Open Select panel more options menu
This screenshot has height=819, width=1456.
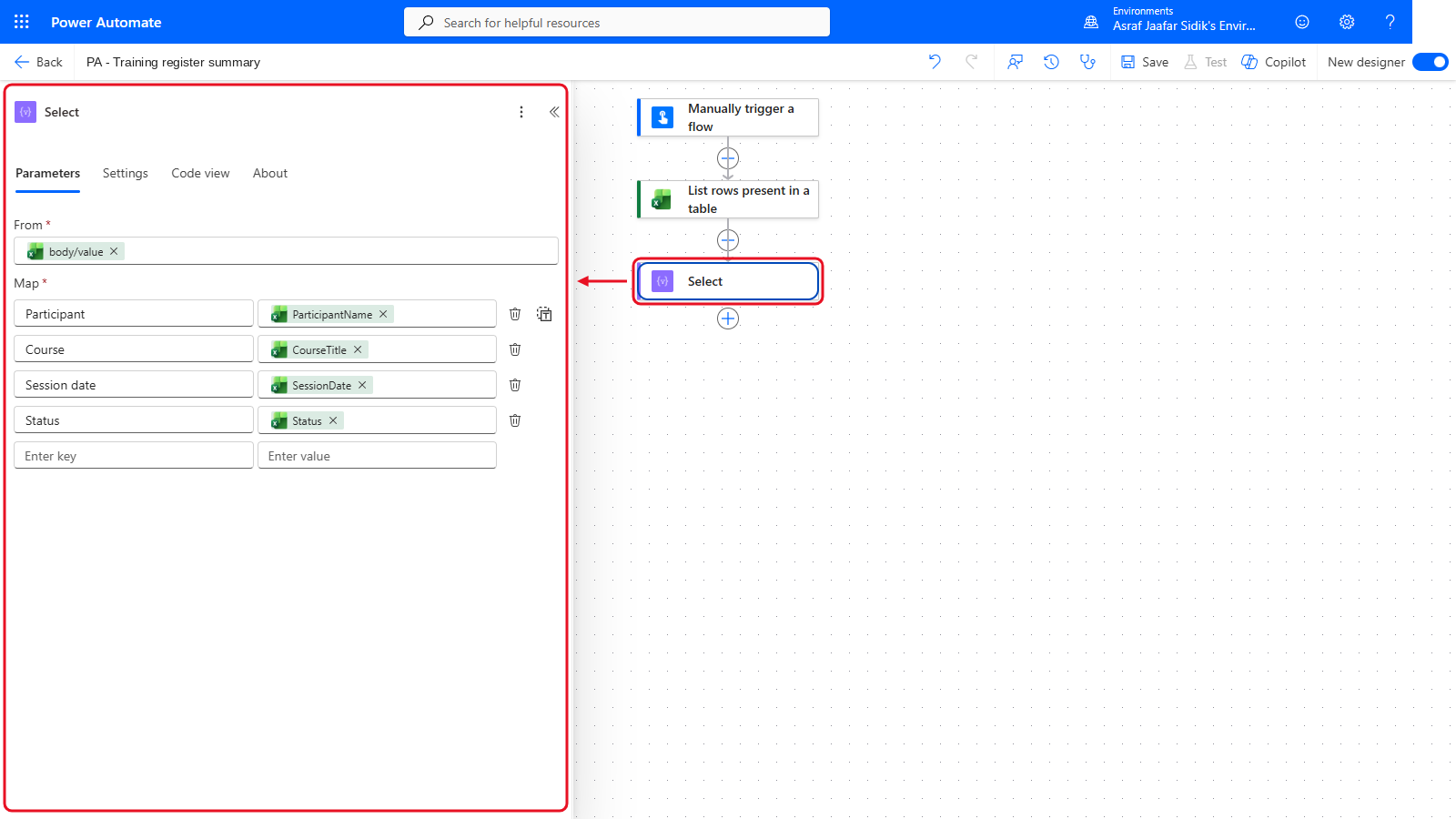point(521,112)
